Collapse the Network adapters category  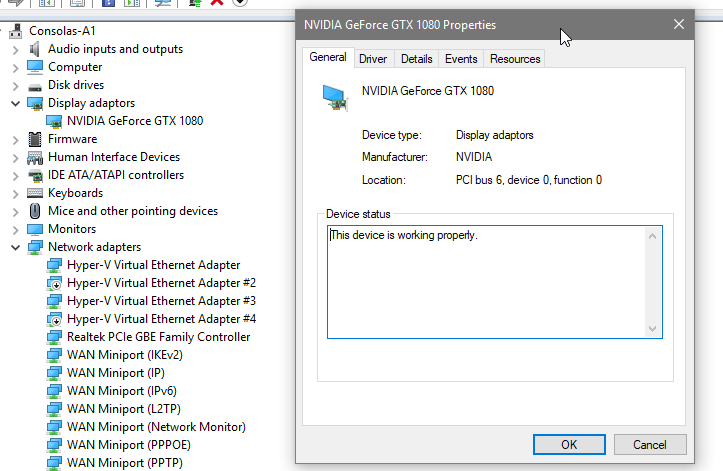[x=16, y=247]
